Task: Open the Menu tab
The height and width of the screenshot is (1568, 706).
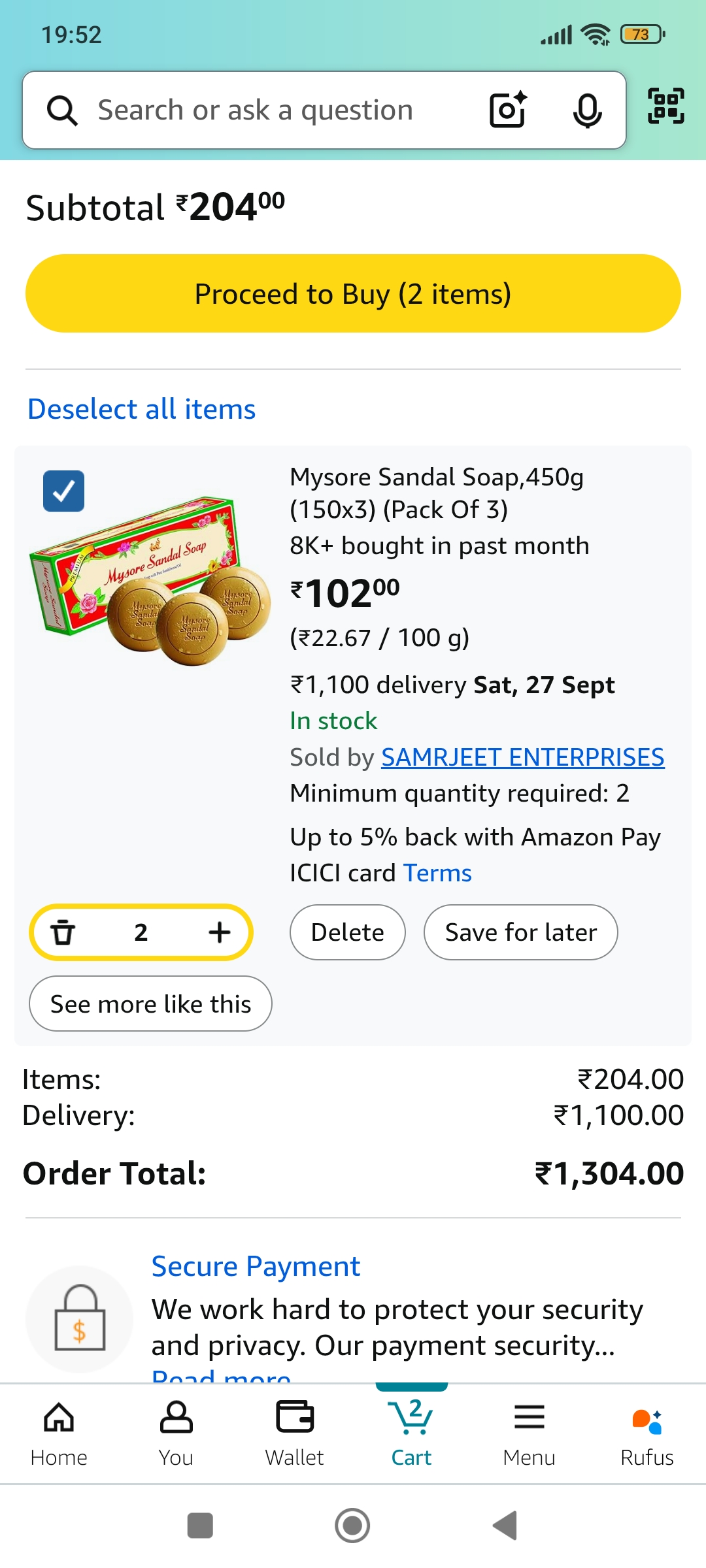Action: pos(529,1433)
